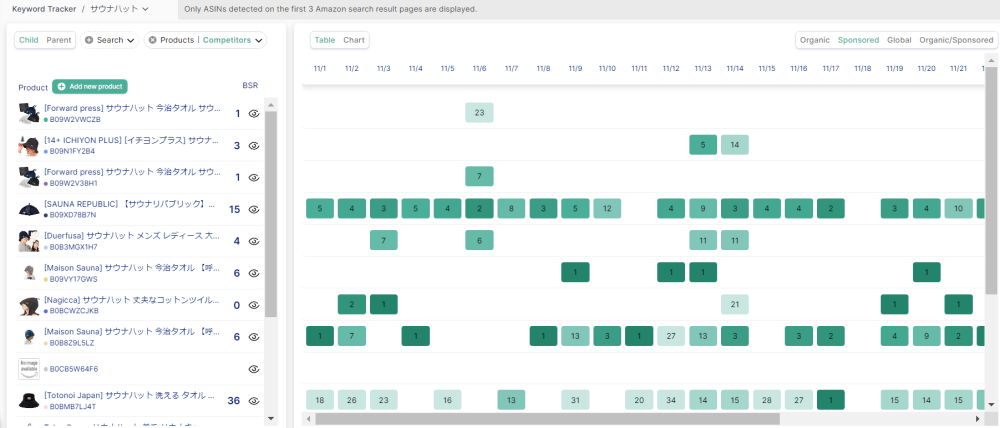Click eye icon for B0CB5W64F6 product
This screenshot has height=428, width=1000.
[254, 369]
